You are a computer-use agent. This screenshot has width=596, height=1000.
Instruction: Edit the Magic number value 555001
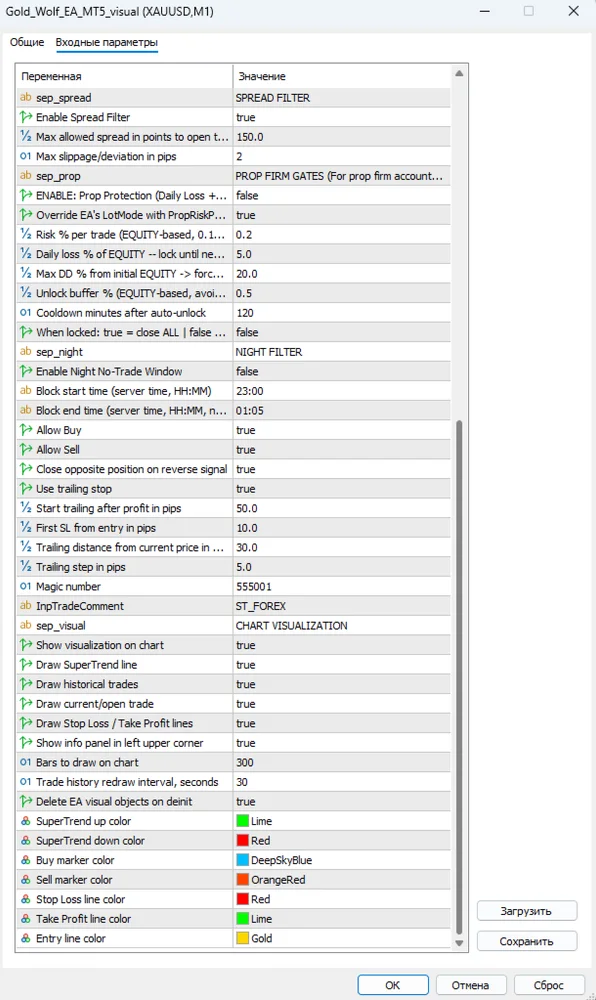[x=342, y=587]
